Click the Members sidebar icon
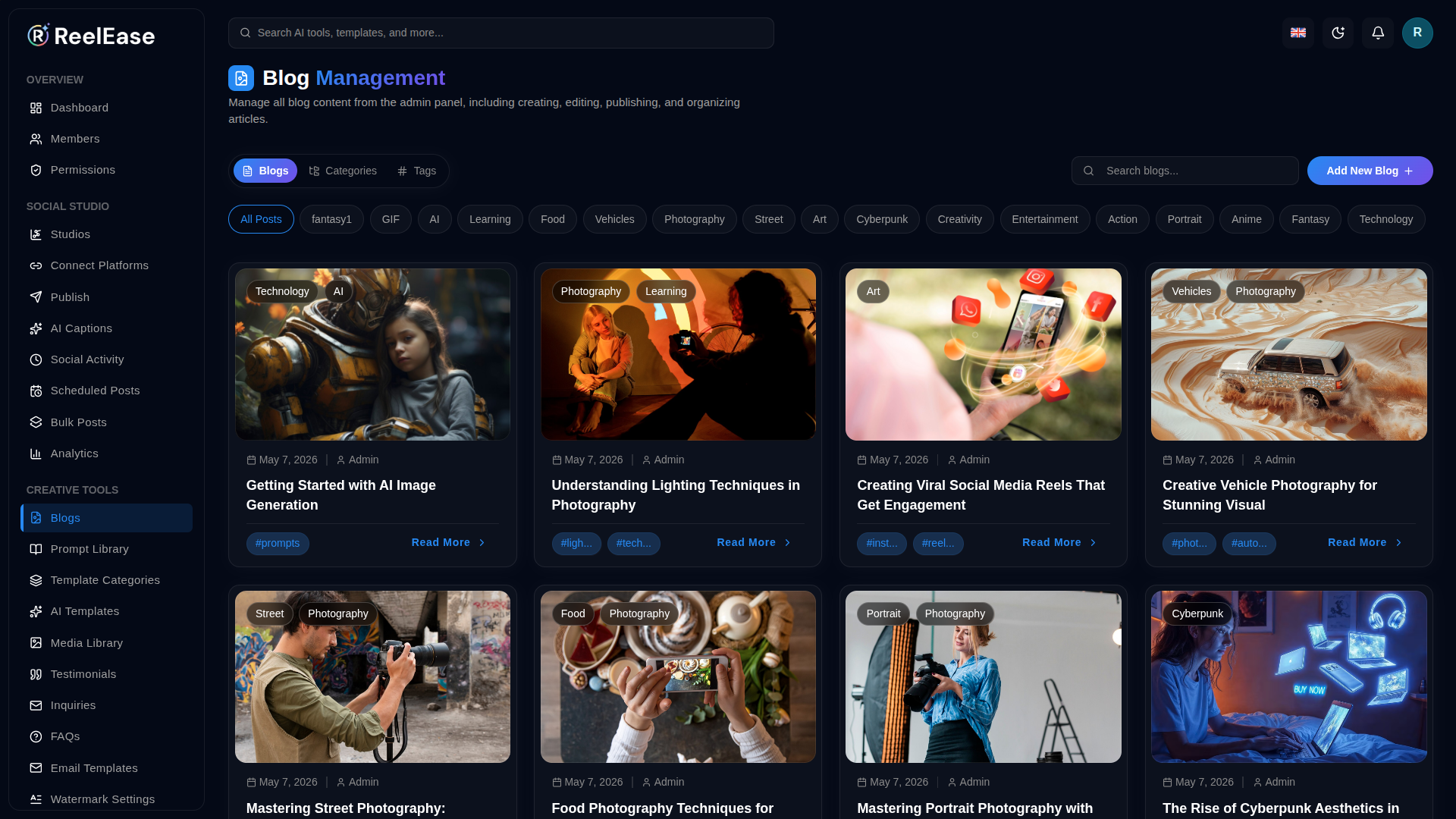The height and width of the screenshot is (819, 1456). pyautogui.click(x=36, y=139)
